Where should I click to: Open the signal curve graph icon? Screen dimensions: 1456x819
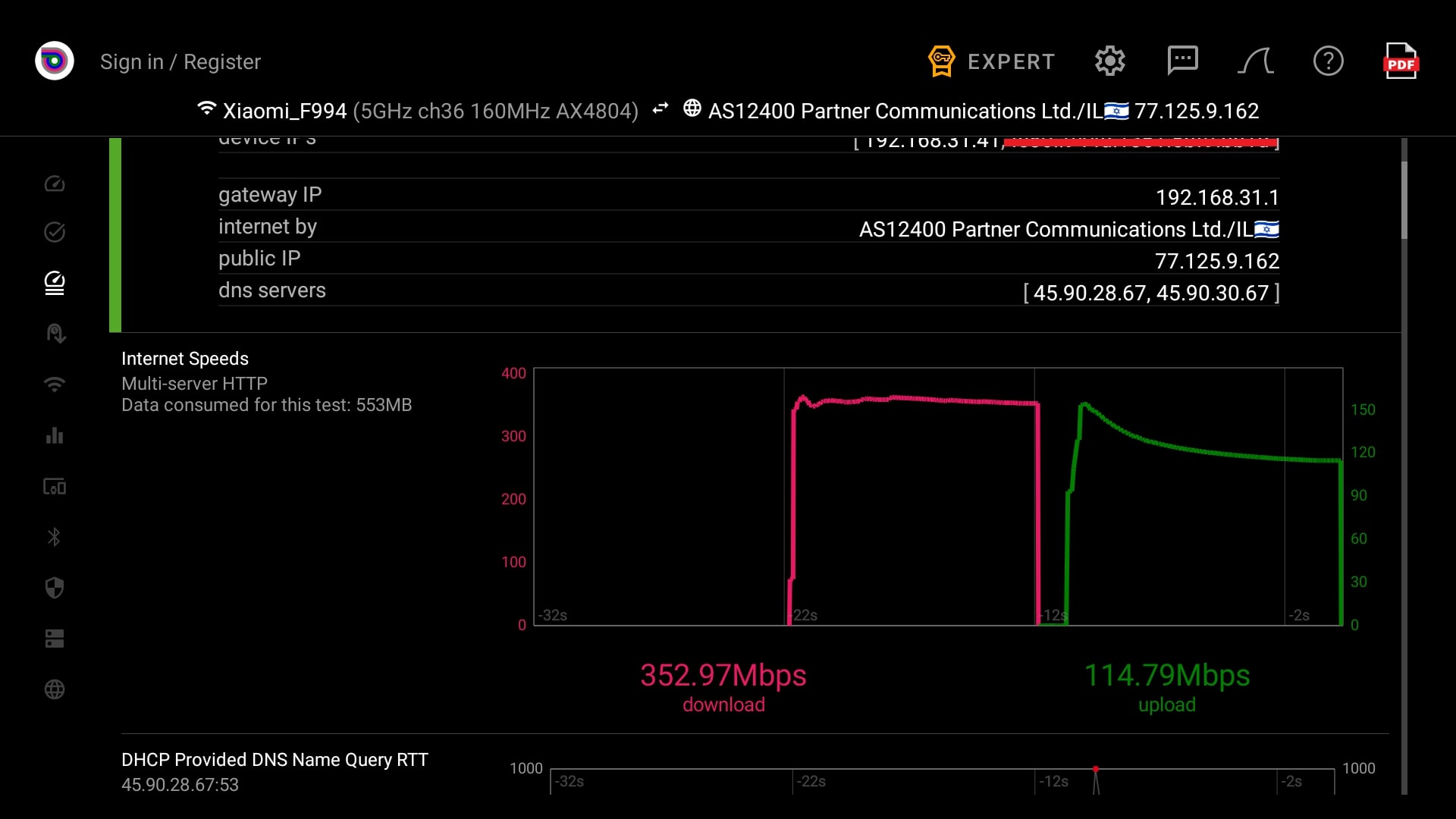(1255, 61)
